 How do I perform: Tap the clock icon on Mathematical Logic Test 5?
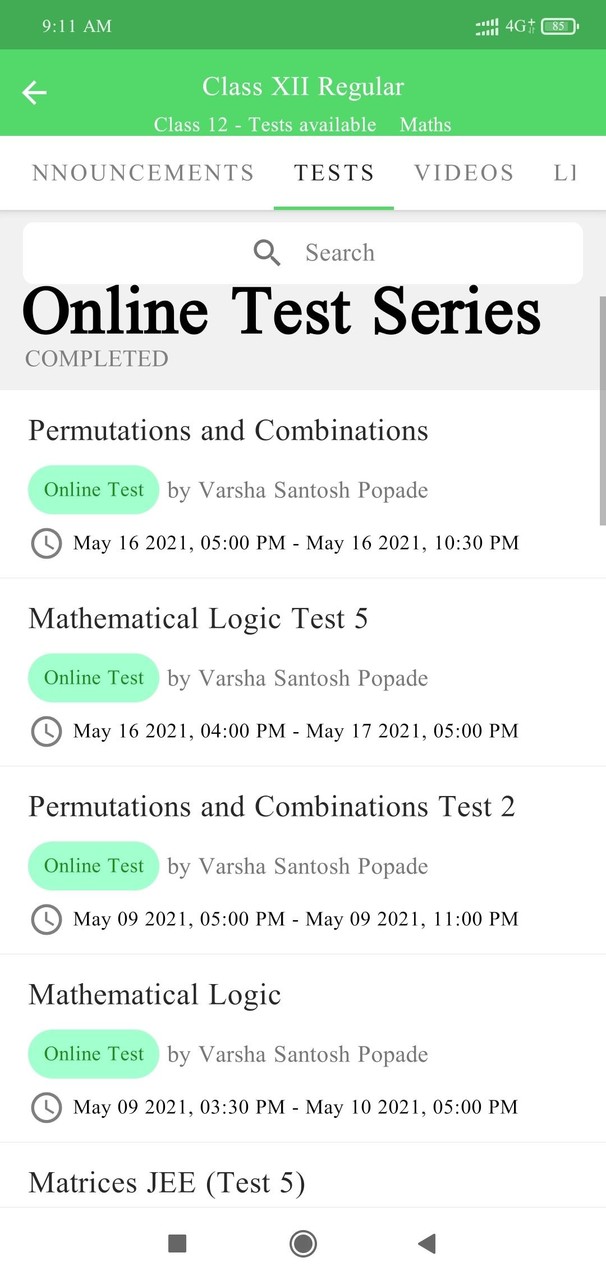tap(46, 731)
